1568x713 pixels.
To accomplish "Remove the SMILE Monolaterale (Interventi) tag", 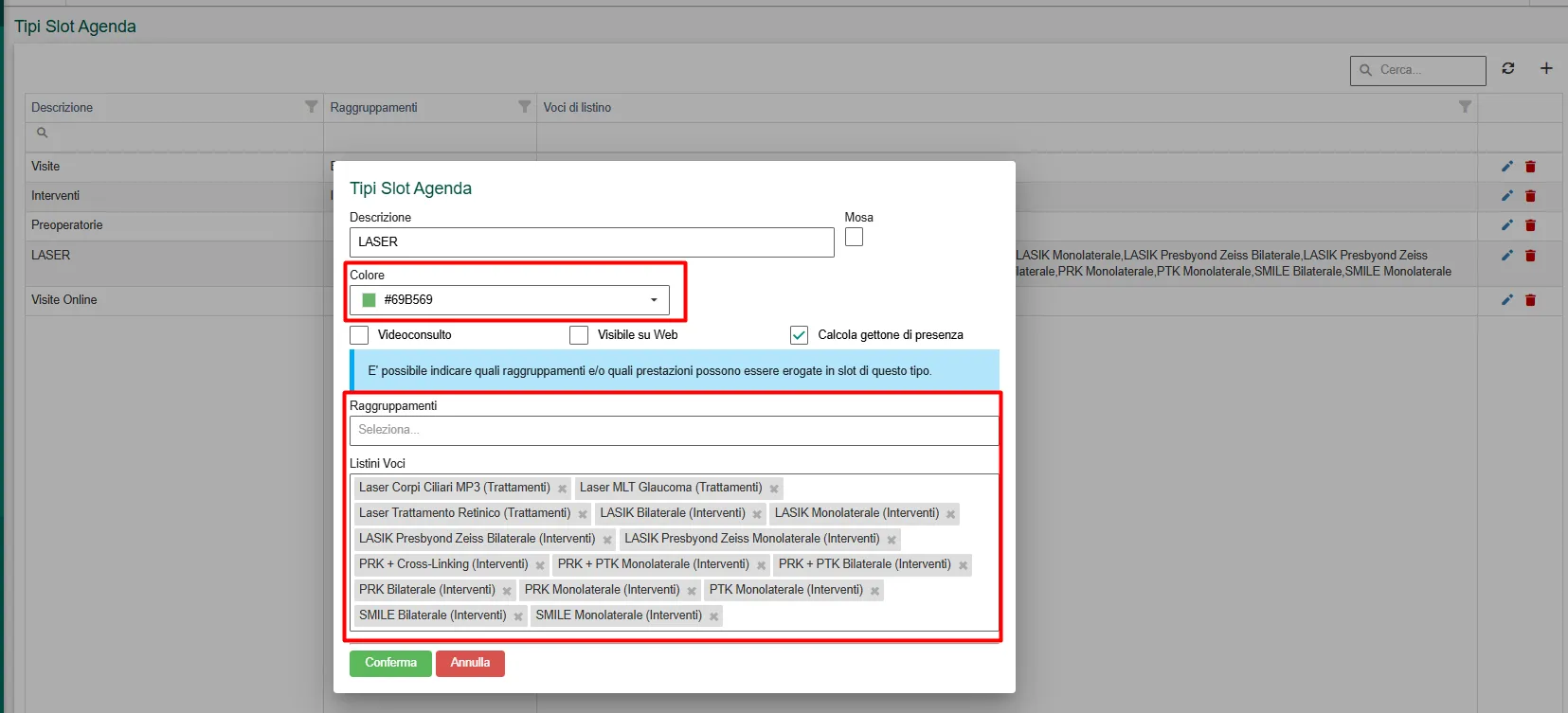I will [714, 616].
